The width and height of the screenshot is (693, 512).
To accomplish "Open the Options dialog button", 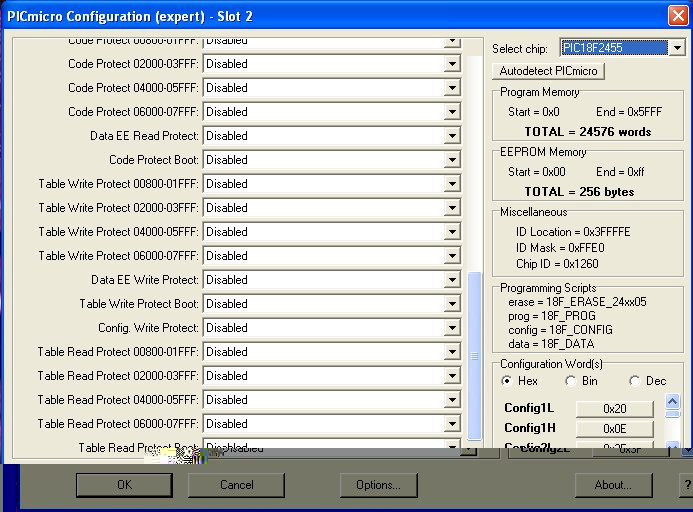I will pos(378,485).
